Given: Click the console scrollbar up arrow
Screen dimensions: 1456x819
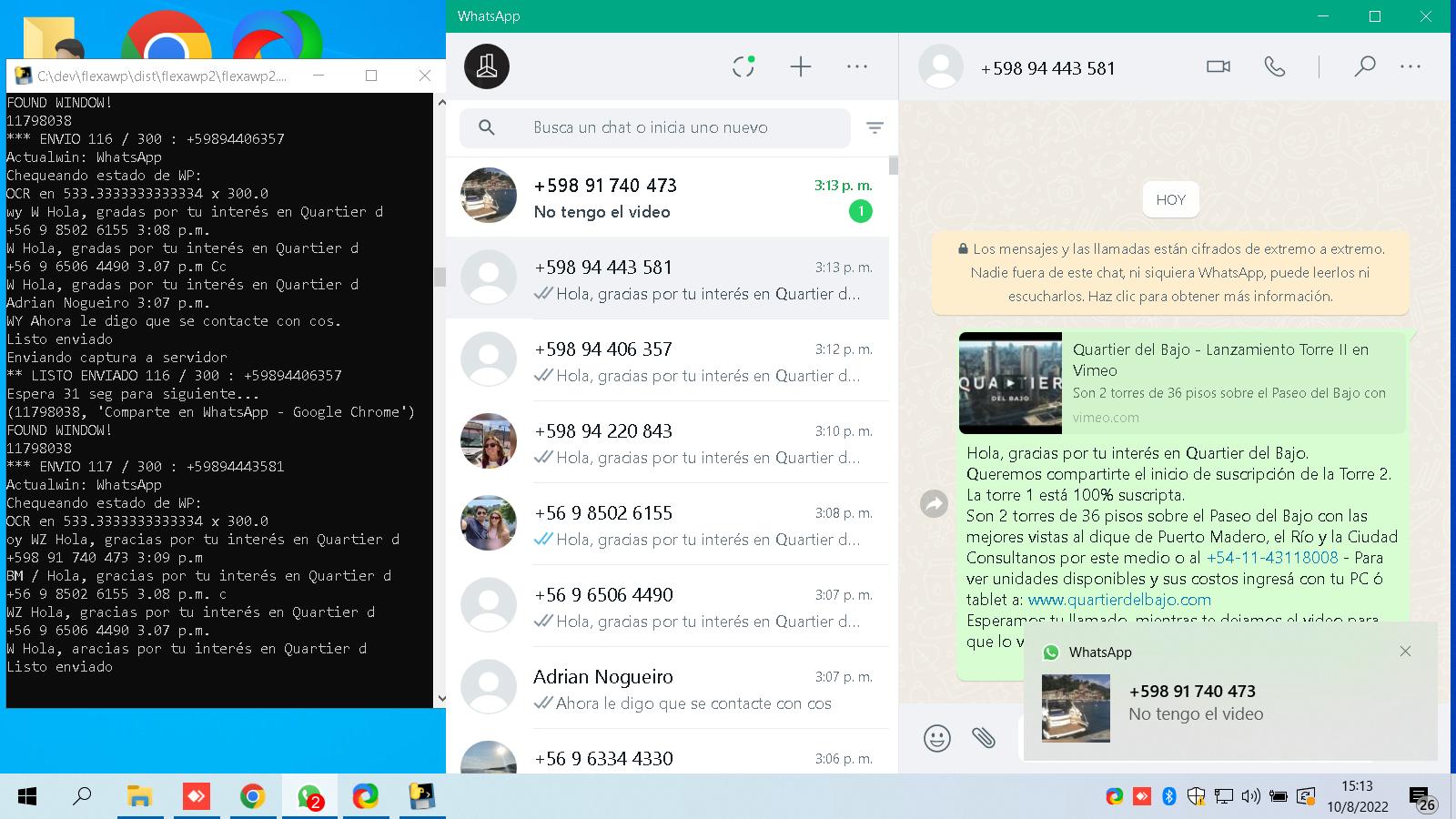Looking at the screenshot, I should click(x=441, y=102).
